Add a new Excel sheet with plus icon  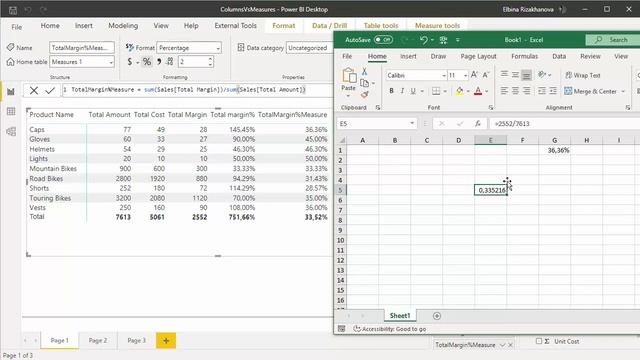(x=437, y=316)
